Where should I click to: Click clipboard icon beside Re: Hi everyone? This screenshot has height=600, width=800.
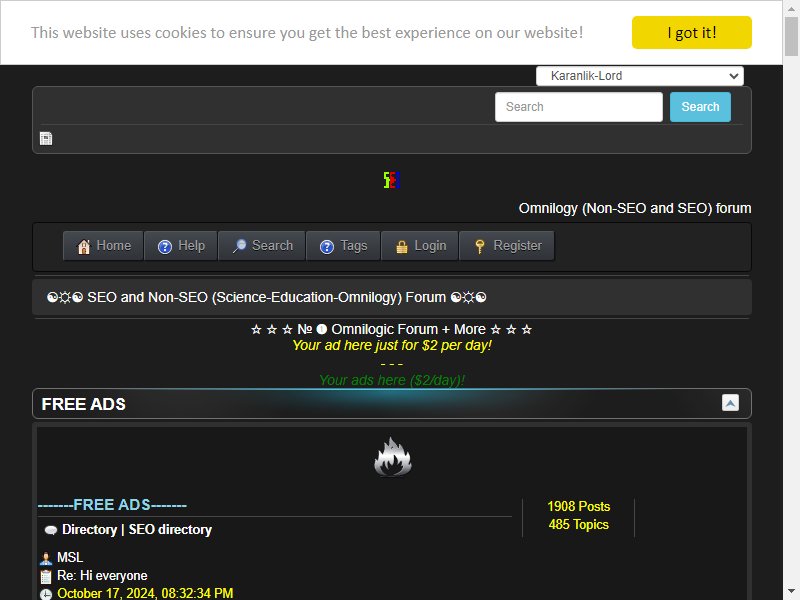click(x=46, y=577)
